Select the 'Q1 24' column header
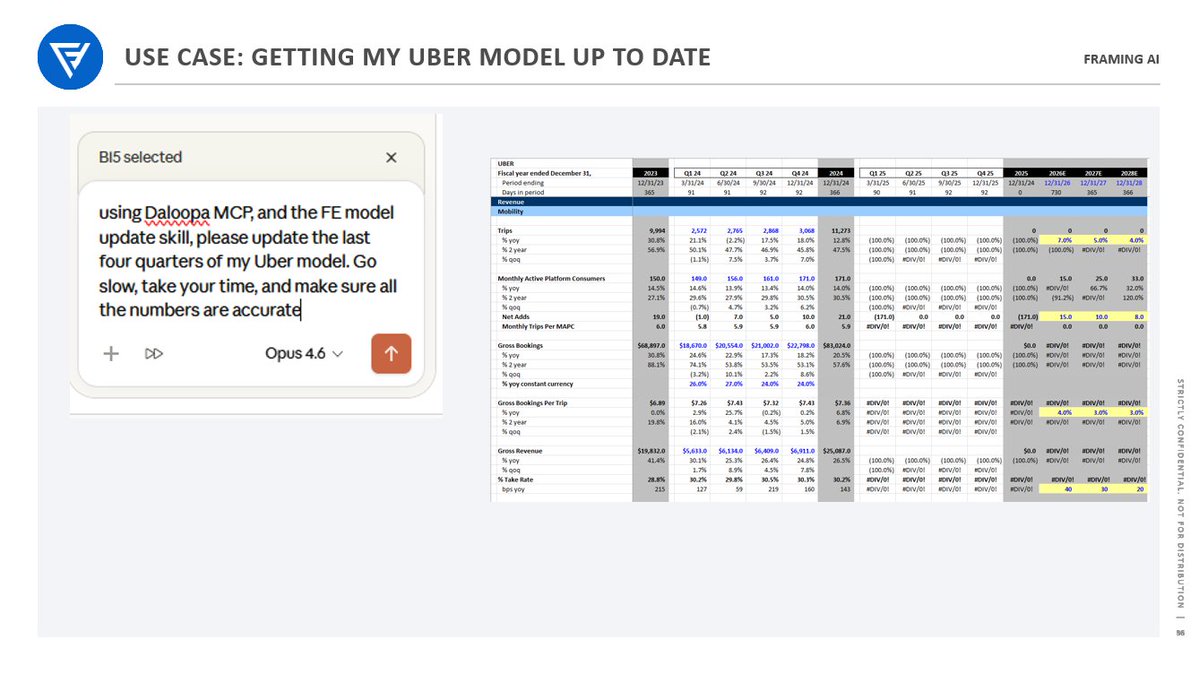The width and height of the screenshot is (1199, 674). tap(692, 173)
